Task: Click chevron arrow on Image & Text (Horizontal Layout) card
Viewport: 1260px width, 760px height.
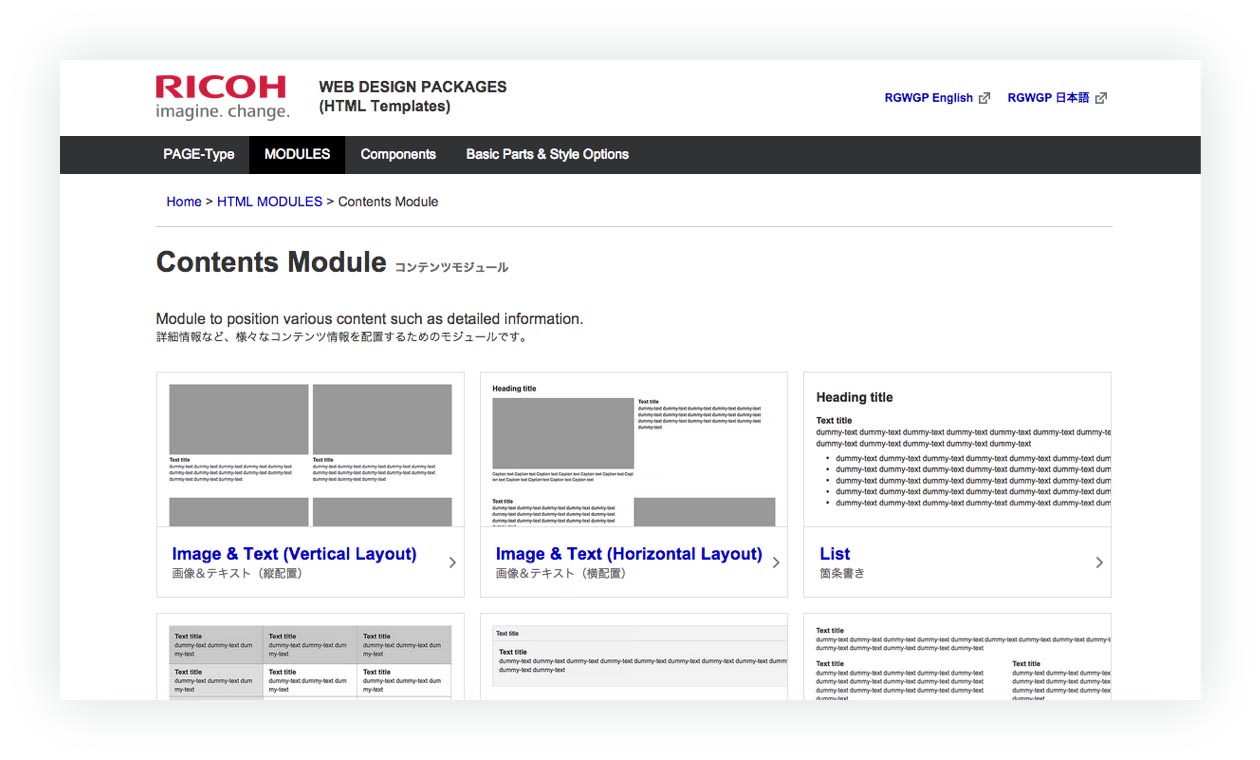Action: click(776, 562)
